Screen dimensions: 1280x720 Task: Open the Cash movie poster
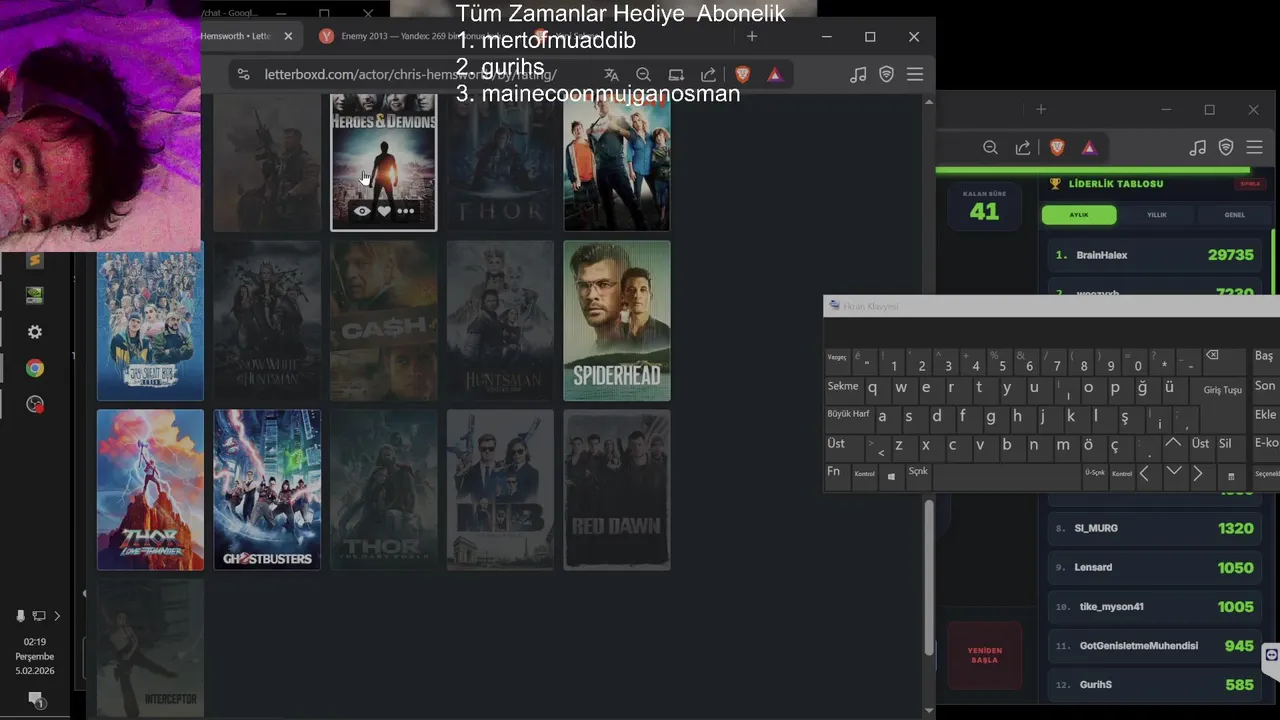click(x=384, y=321)
